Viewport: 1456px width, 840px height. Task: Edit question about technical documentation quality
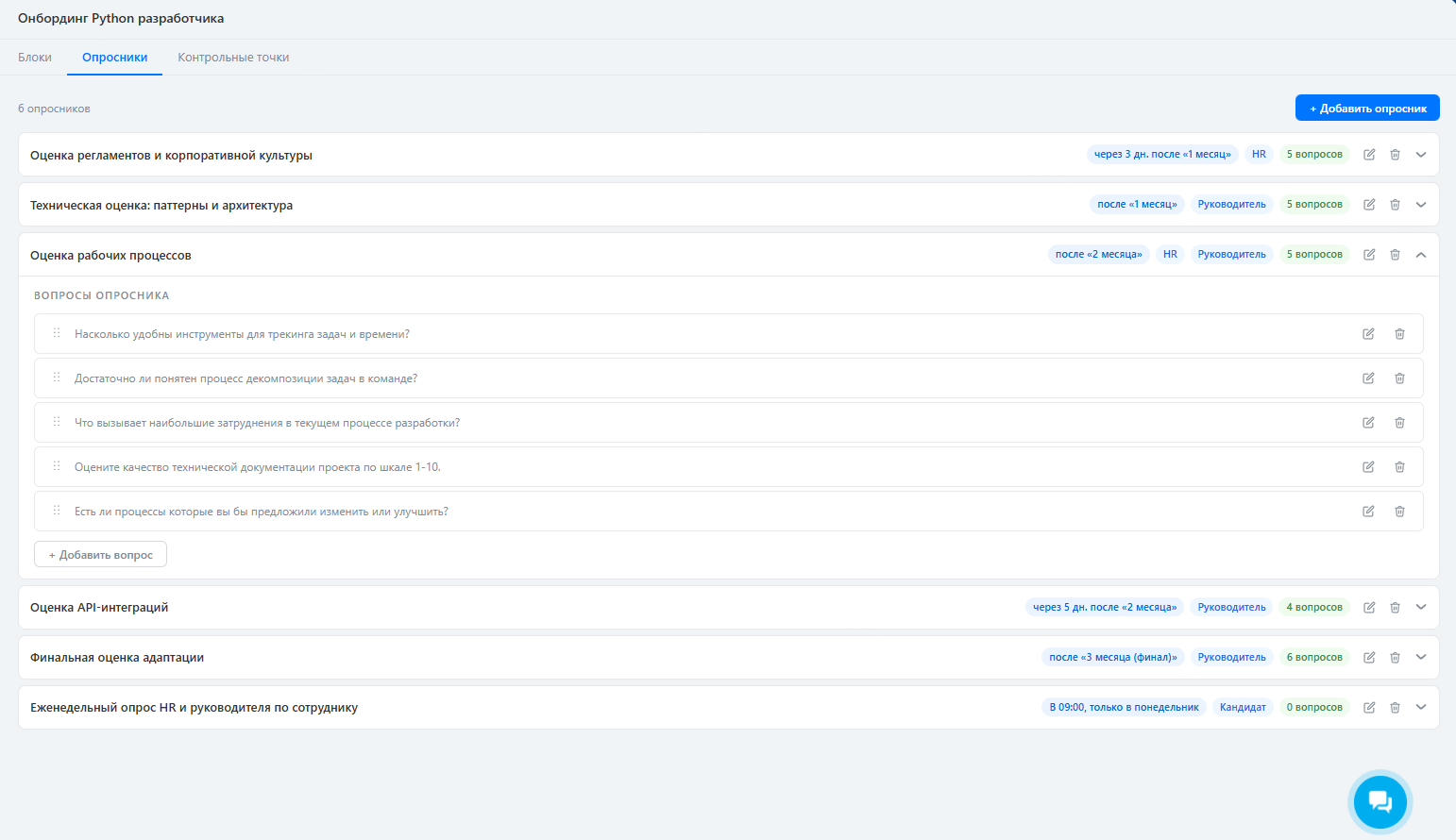pos(1368,467)
